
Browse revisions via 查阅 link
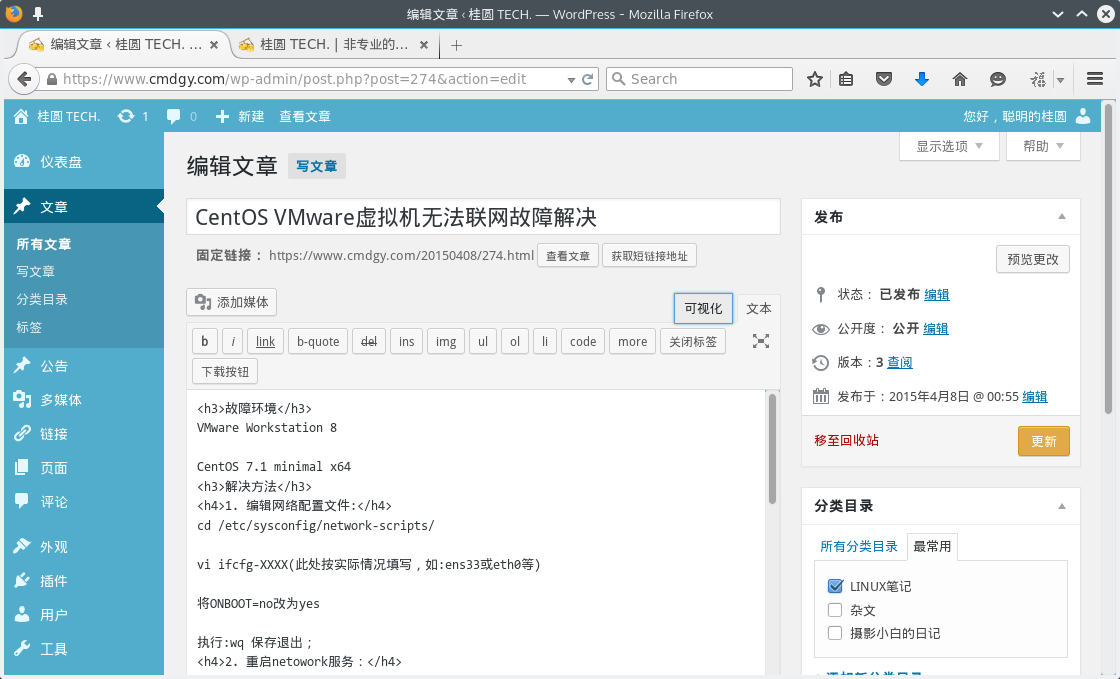900,363
